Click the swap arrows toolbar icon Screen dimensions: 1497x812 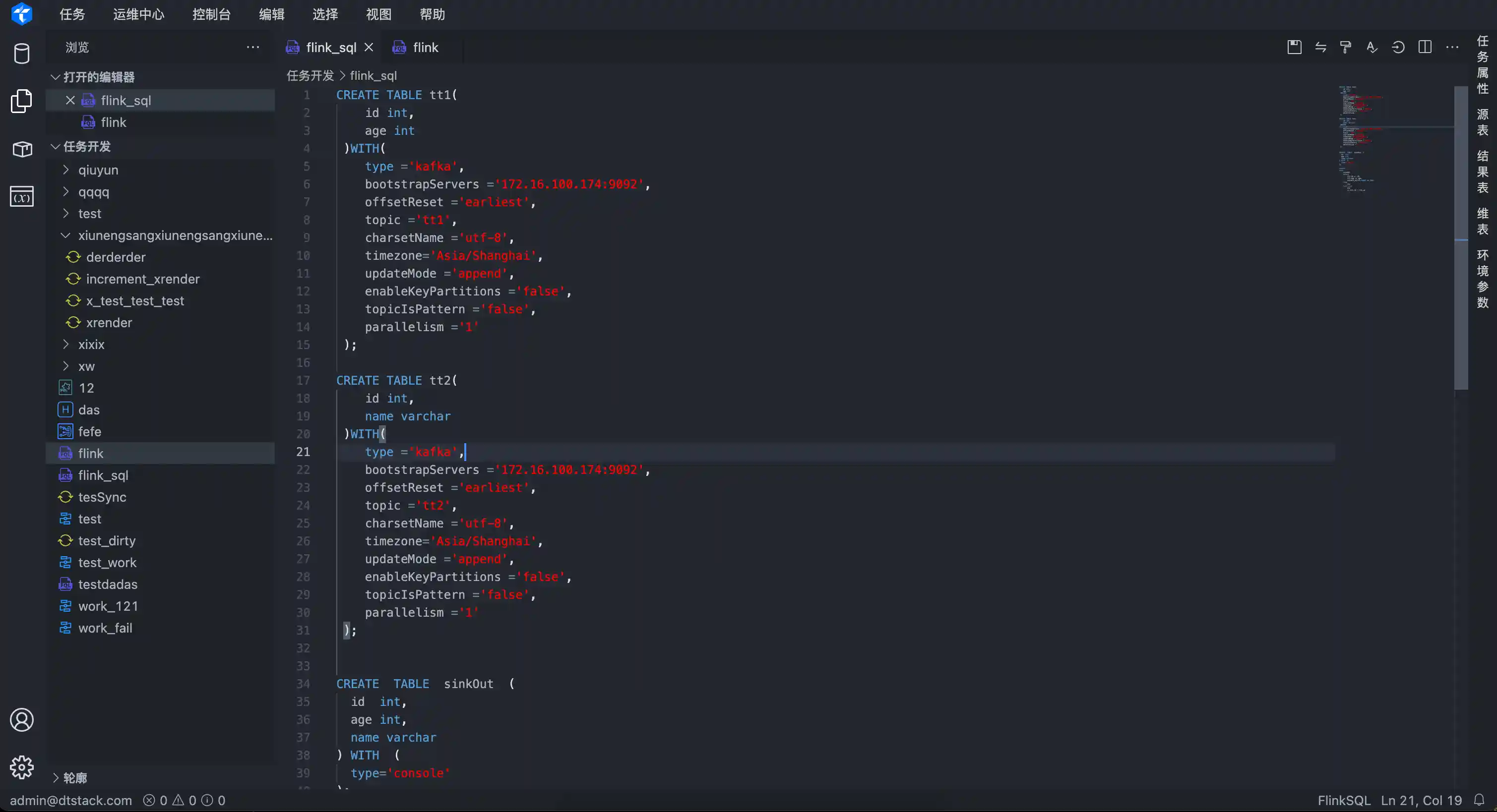(x=1320, y=47)
